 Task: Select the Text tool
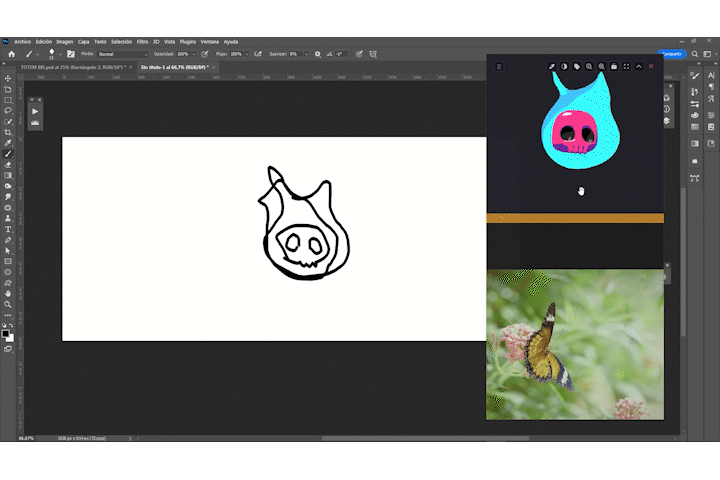coord(8,229)
